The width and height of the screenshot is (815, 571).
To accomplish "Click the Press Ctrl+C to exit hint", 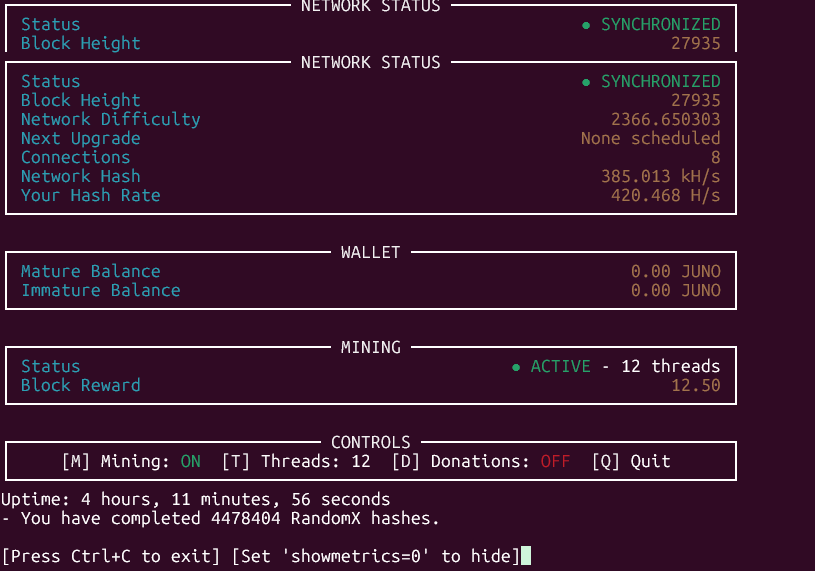I will tap(111, 556).
